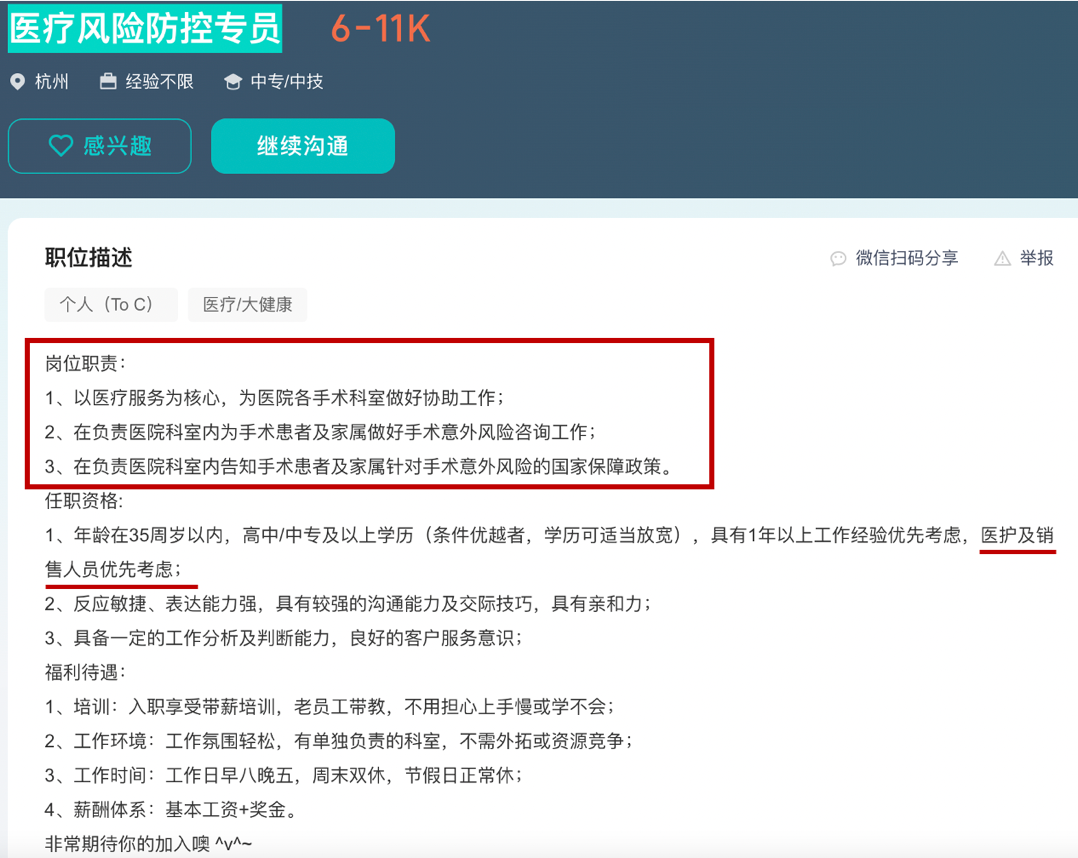Open the 微信扫码分享 link
1078x858 pixels.
(906, 258)
